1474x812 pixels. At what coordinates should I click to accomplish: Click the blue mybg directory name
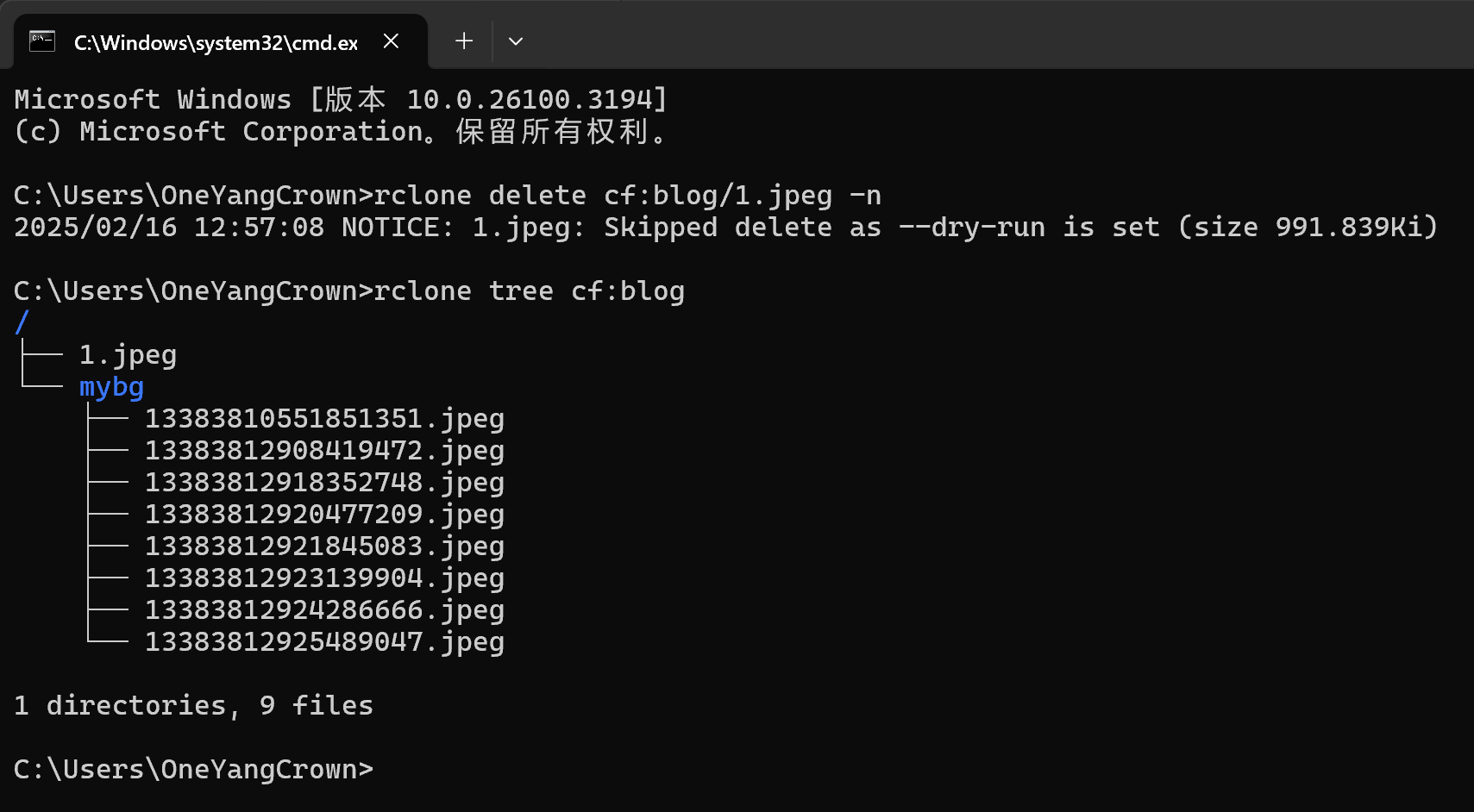(x=111, y=387)
